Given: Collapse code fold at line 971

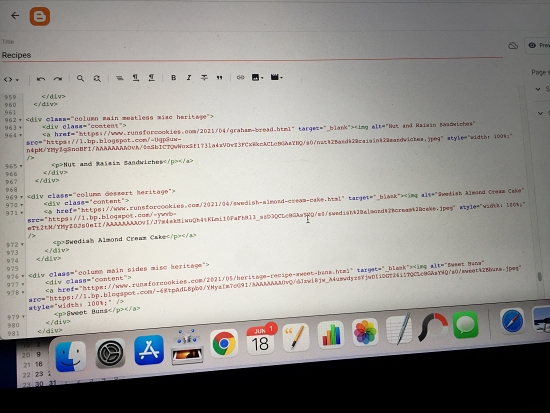Looking at the screenshot, I should coord(22,213).
